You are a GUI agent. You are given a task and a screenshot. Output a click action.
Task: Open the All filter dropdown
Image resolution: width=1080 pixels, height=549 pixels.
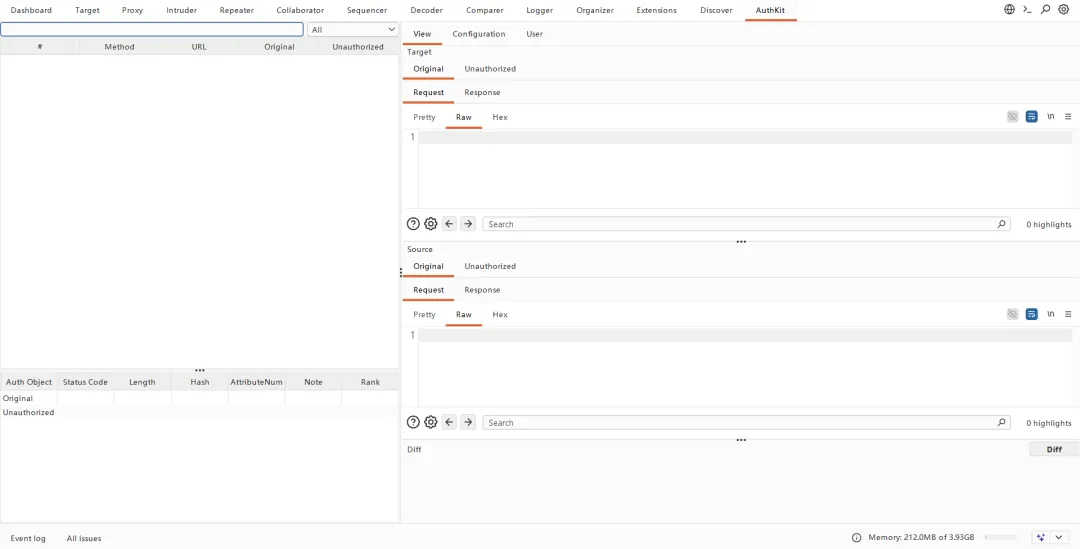pos(353,30)
